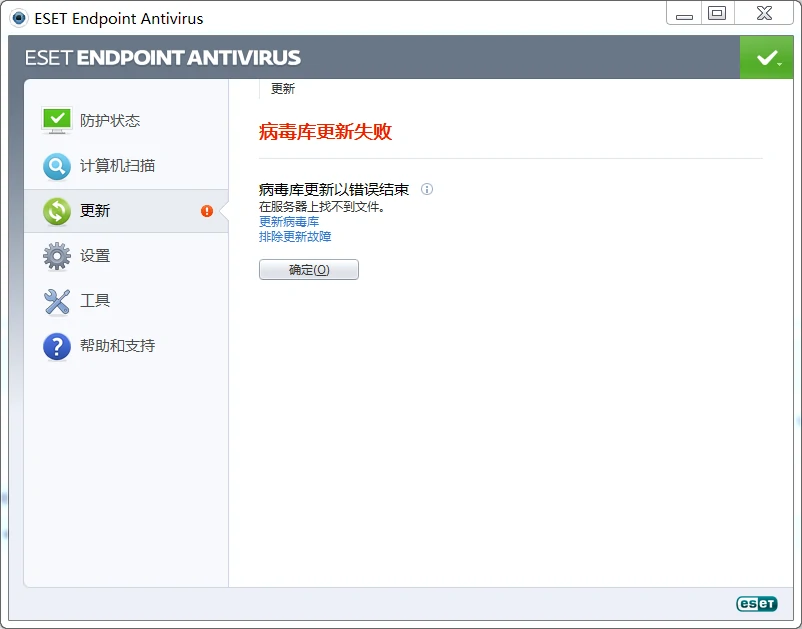This screenshot has height=629, width=802.
Task: Expand the green checkmark status dropdown
Action: [767, 58]
